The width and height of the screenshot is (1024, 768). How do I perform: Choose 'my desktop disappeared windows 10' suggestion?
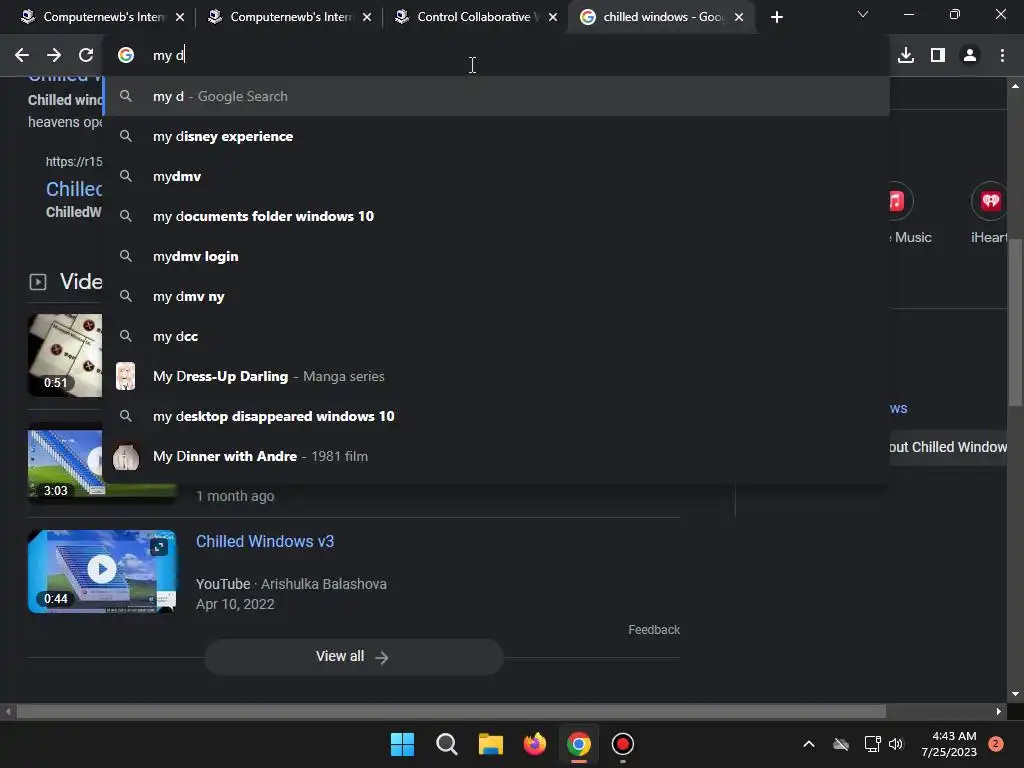(x=496, y=417)
